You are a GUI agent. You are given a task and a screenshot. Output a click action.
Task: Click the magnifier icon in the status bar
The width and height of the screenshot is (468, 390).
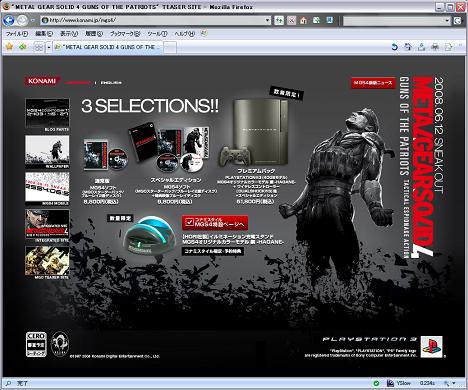[x=9, y=383]
